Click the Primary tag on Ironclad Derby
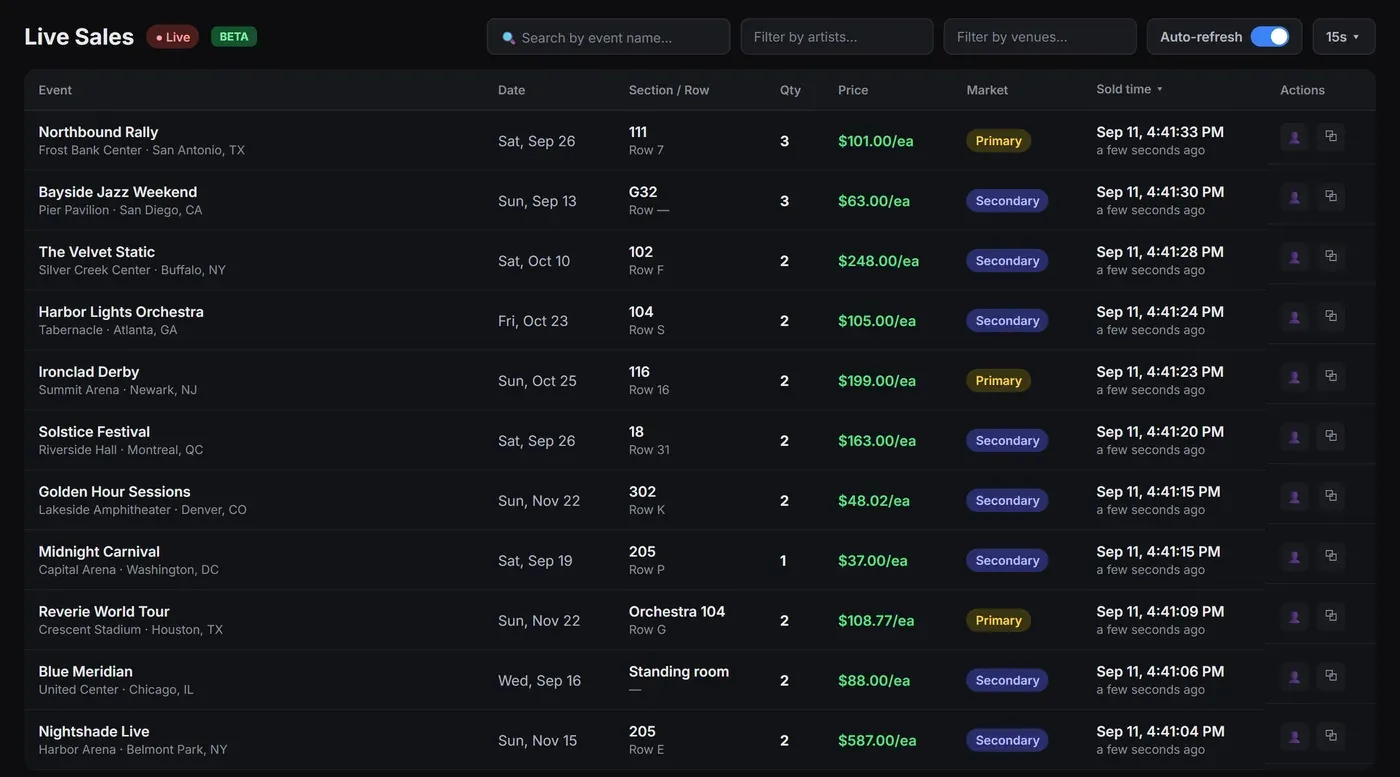The width and height of the screenshot is (1400, 777). pos(998,381)
